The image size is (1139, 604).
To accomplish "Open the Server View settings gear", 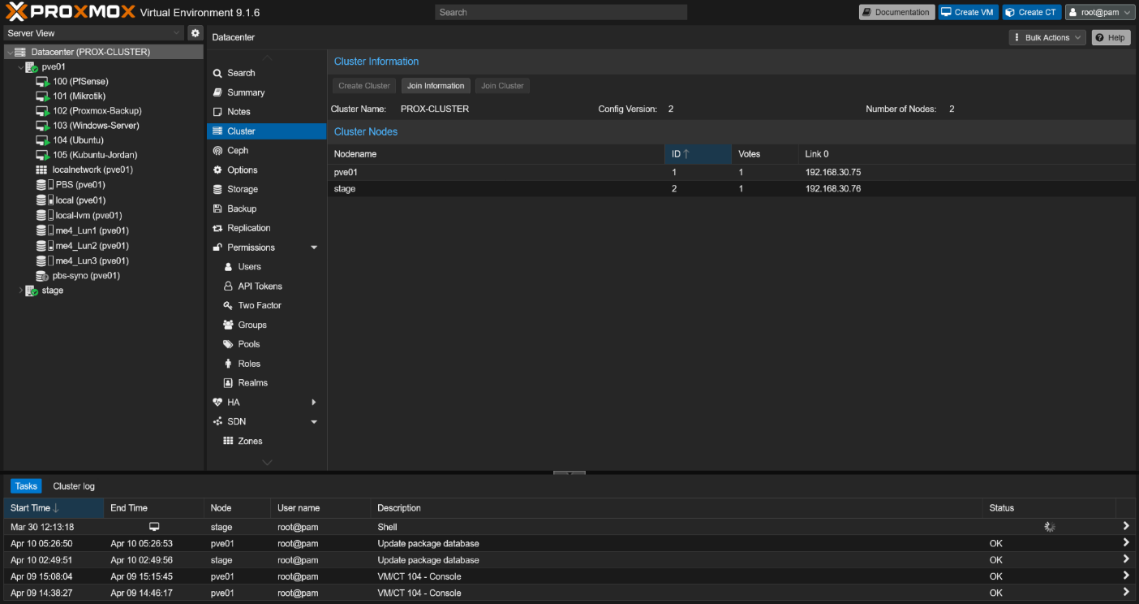I will click(195, 33).
